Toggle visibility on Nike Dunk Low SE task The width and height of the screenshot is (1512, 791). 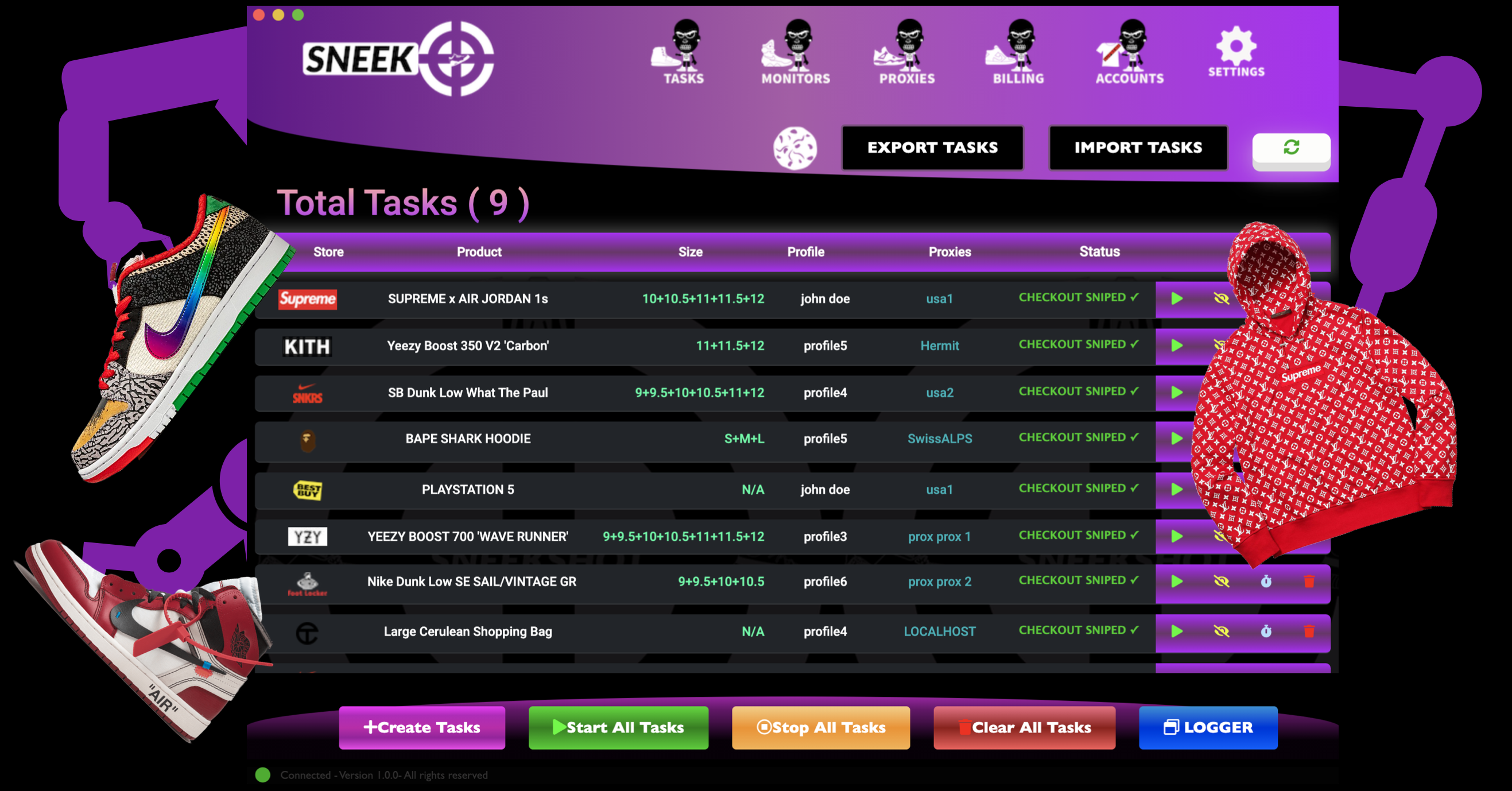(x=1221, y=581)
